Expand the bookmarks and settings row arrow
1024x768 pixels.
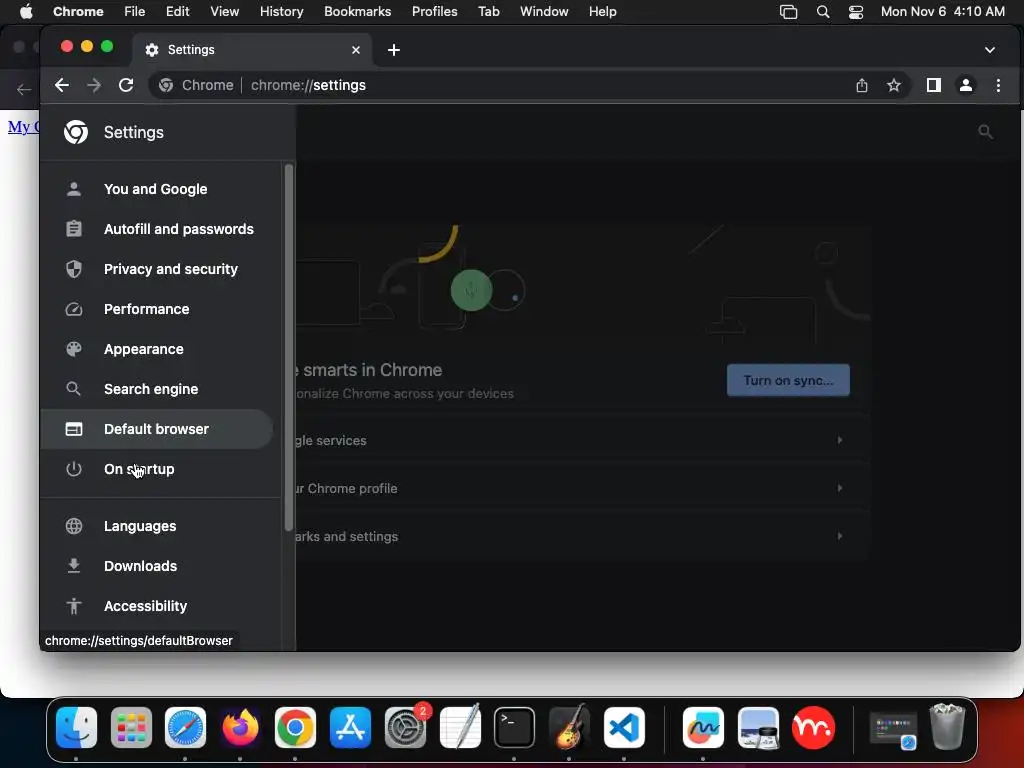840,536
